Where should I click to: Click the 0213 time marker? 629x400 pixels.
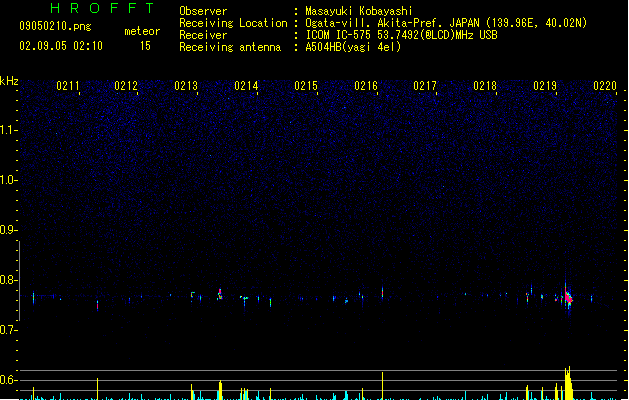point(186,86)
